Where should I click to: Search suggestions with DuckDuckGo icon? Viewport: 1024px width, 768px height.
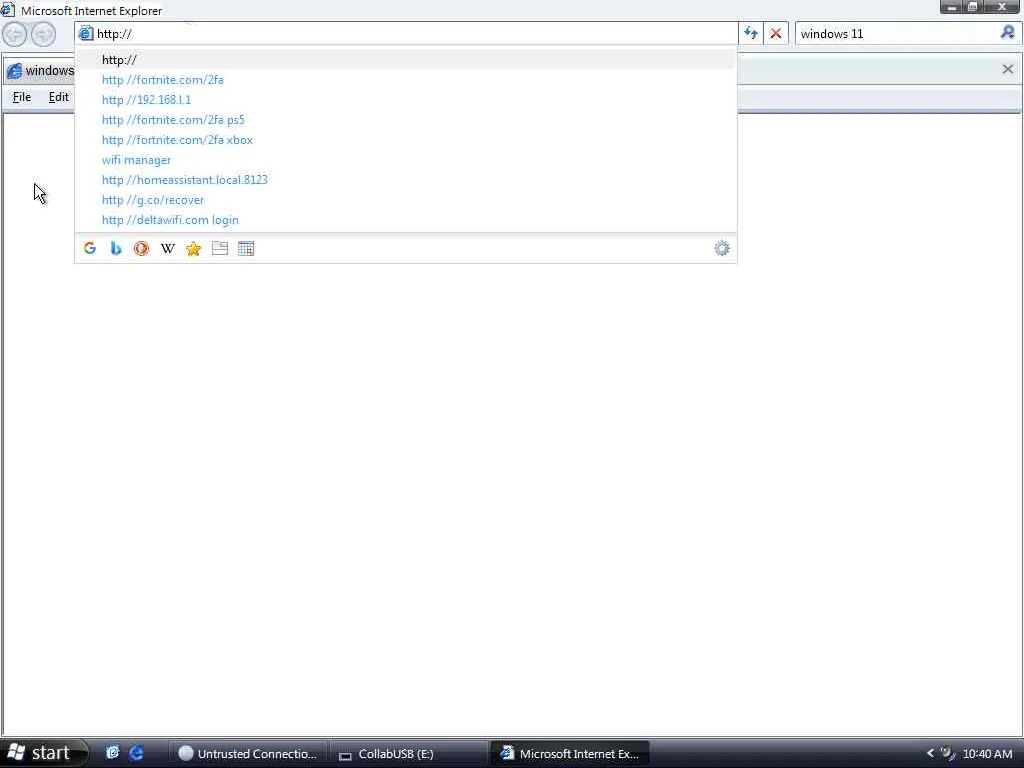pos(141,248)
